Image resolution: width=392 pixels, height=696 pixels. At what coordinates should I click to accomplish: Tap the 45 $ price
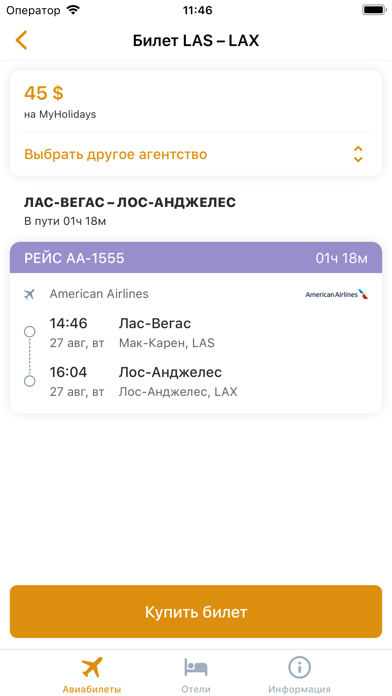coord(44,93)
